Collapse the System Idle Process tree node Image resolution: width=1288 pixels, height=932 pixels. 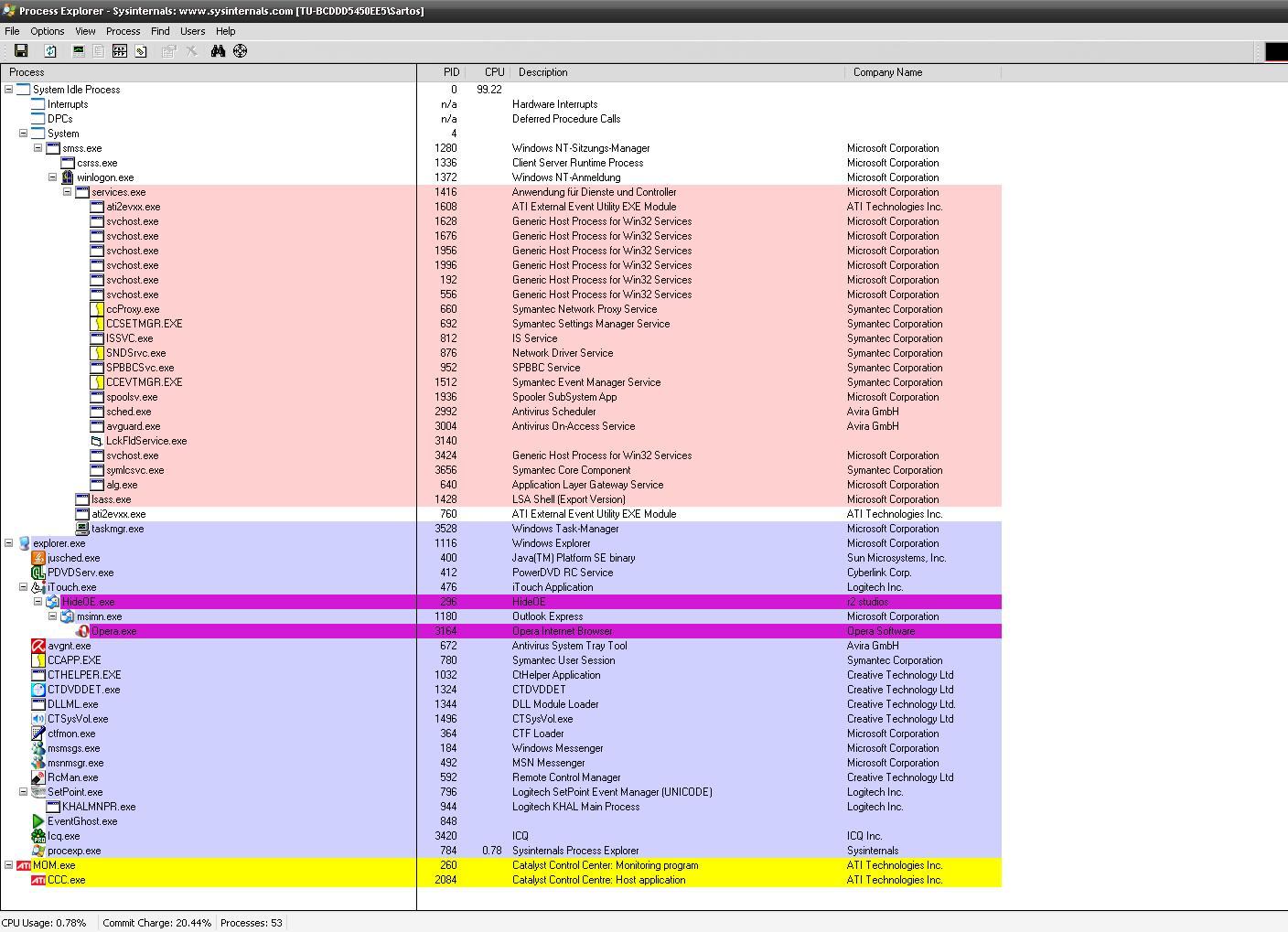click(x=9, y=90)
